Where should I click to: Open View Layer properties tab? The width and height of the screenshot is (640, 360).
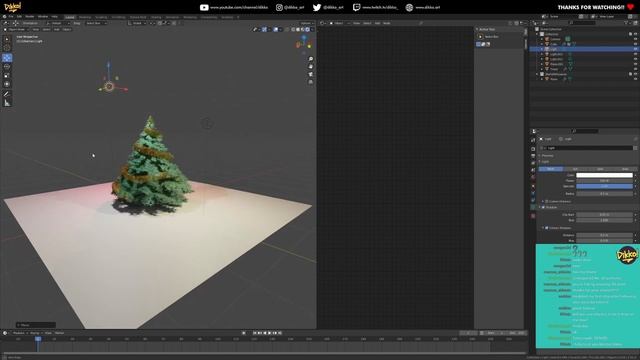533,163
